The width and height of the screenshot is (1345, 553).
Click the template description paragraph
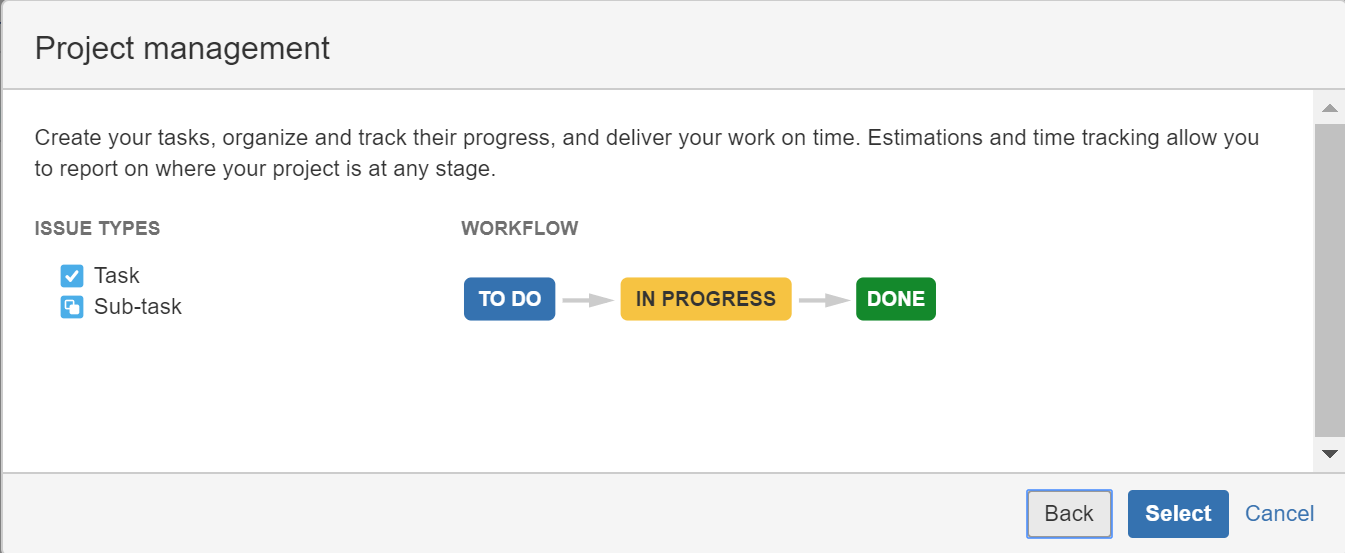coord(647,153)
